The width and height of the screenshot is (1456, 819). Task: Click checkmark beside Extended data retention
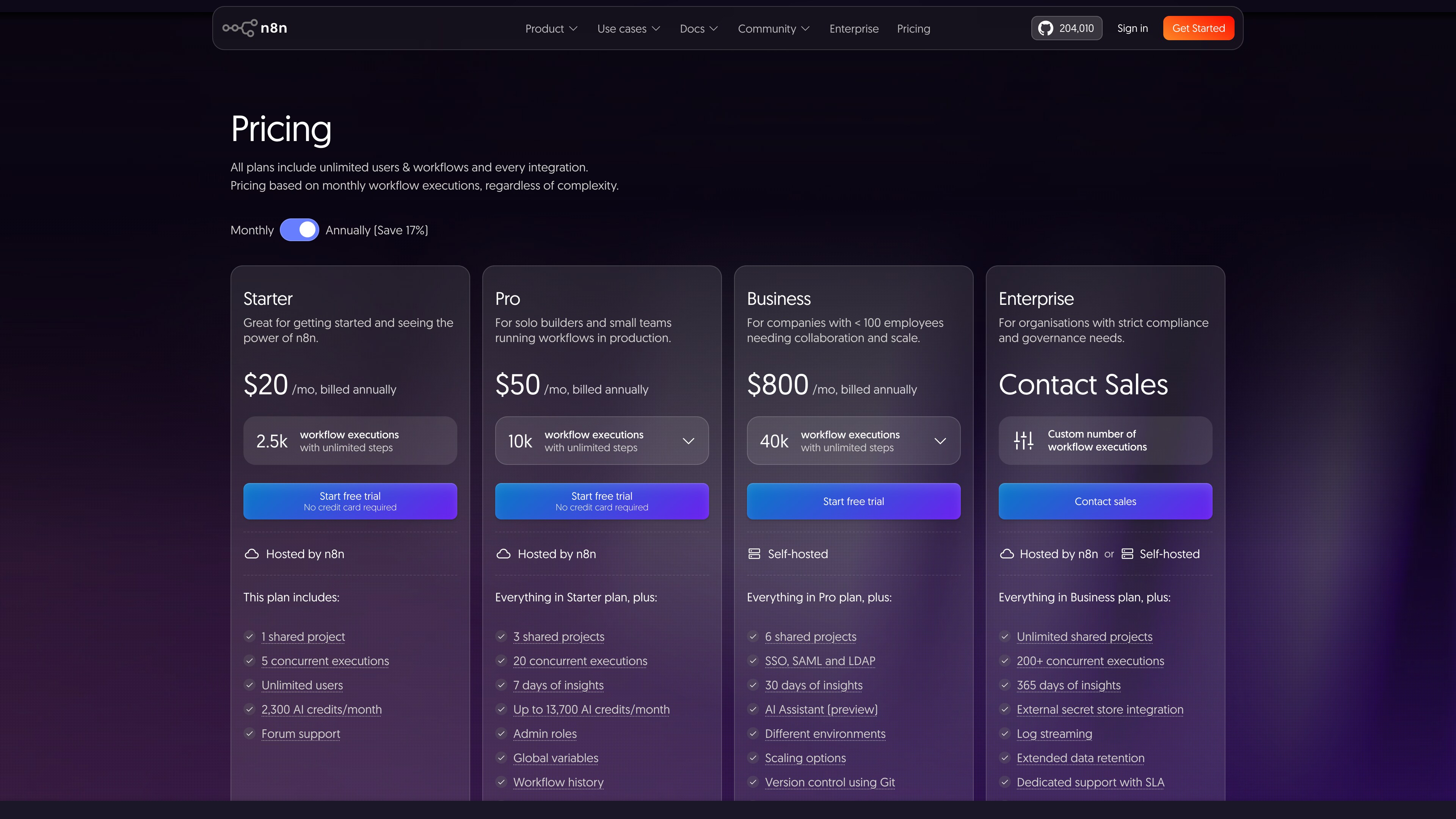[x=1004, y=758]
